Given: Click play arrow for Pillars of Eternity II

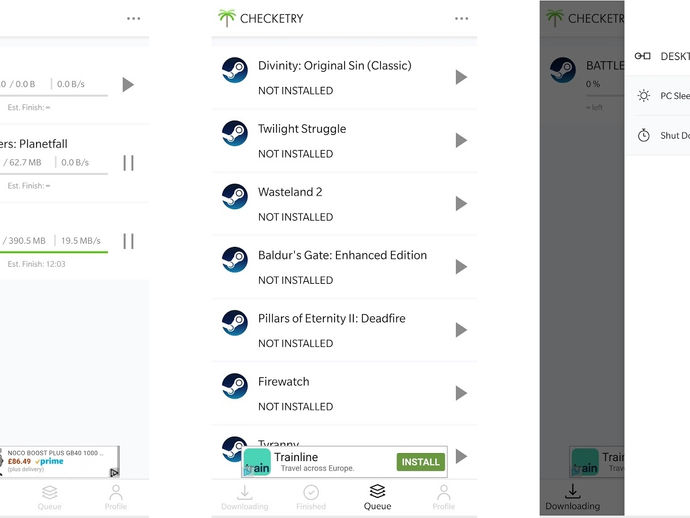Looking at the screenshot, I should click(461, 330).
